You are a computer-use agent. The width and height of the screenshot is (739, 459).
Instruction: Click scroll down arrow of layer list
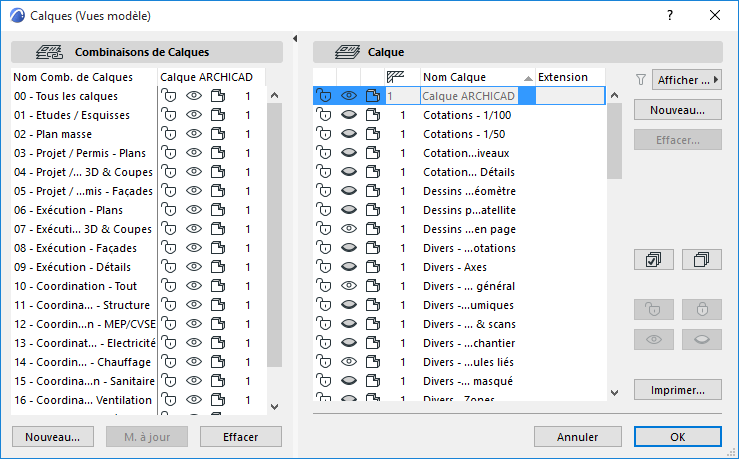point(614,392)
